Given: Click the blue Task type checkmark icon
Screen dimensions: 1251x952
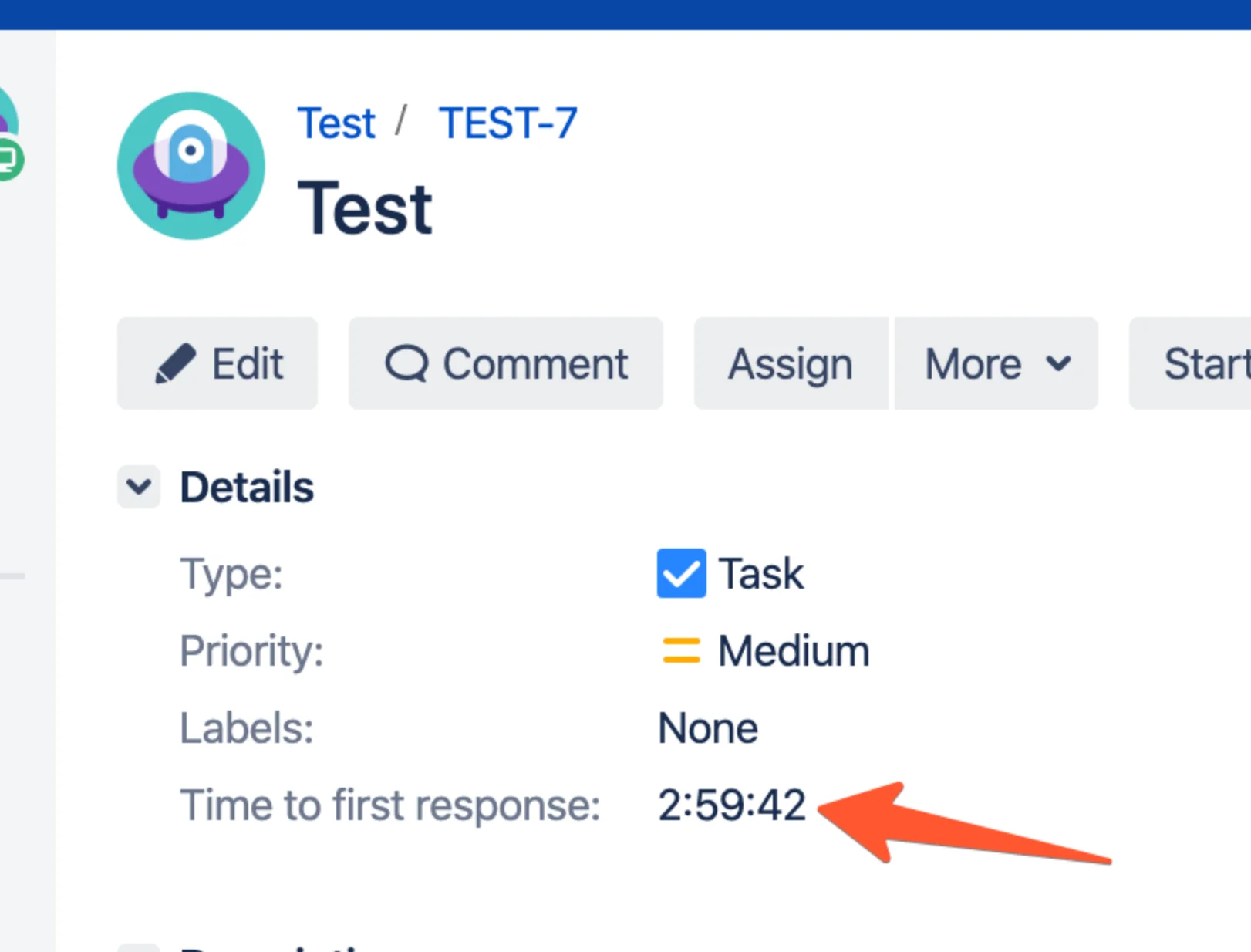Looking at the screenshot, I should coord(681,573).
